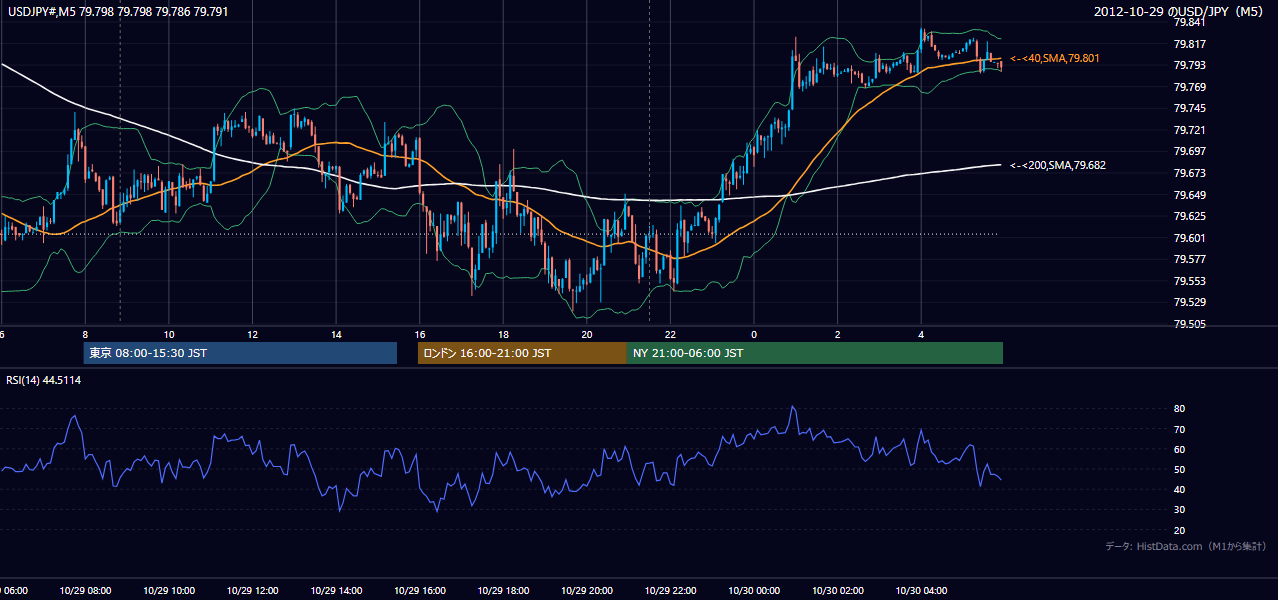Click price axis label 79.817
1278x600 pixels.
[x=1188, y=44]
